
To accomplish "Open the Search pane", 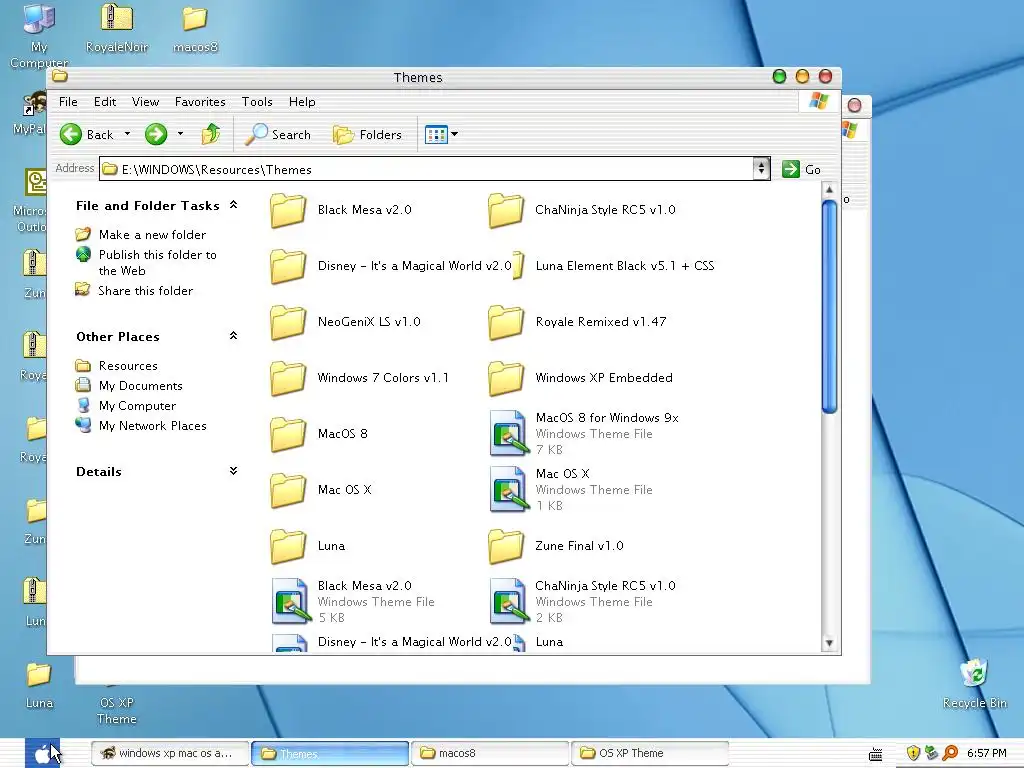I will [278, 135].
